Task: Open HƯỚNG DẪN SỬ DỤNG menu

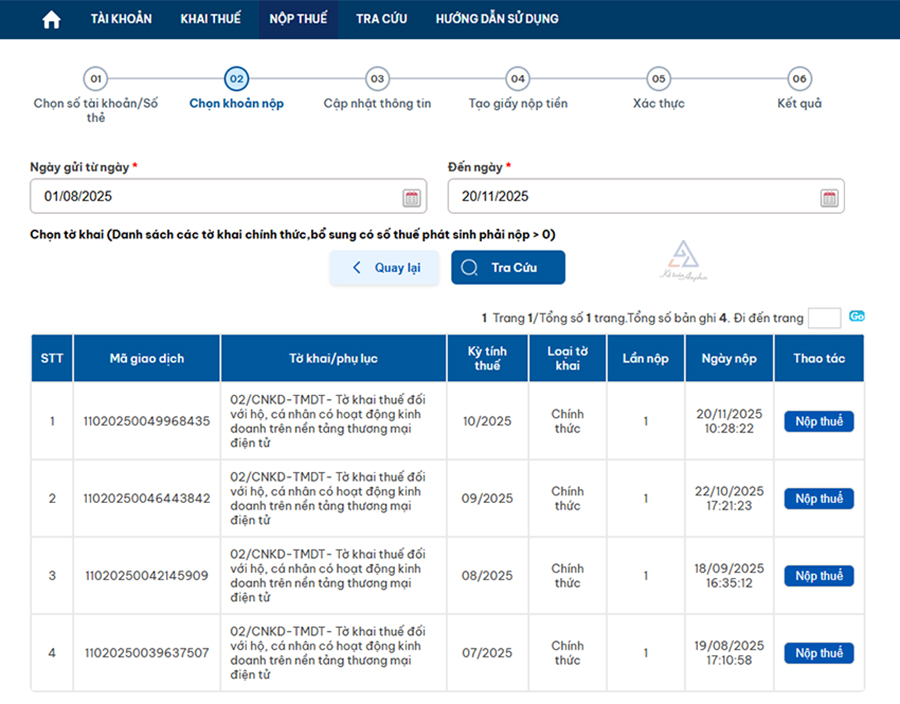Action: (497, 19)
